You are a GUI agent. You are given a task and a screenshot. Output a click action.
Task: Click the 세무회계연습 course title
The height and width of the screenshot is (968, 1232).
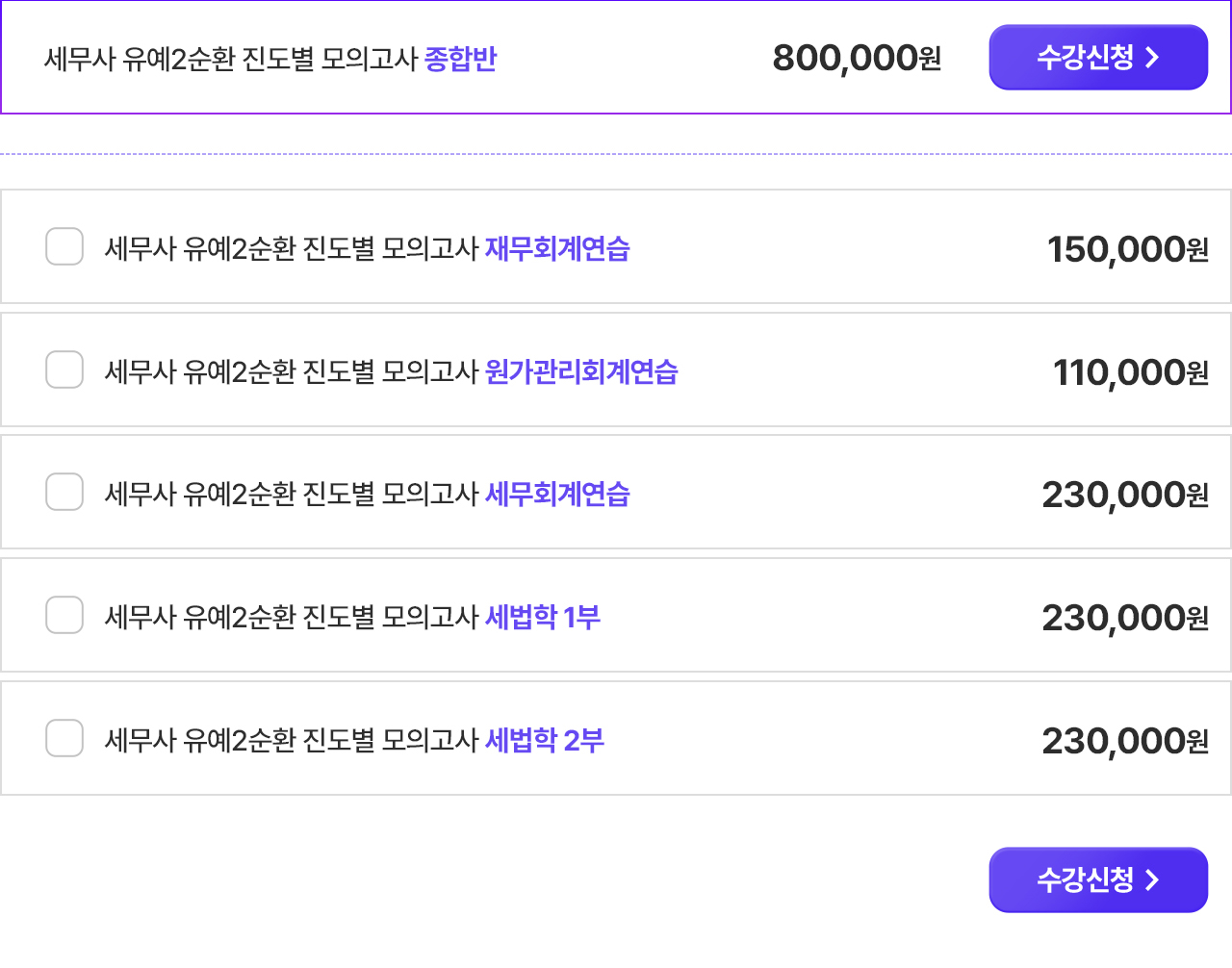pos(366,494)
